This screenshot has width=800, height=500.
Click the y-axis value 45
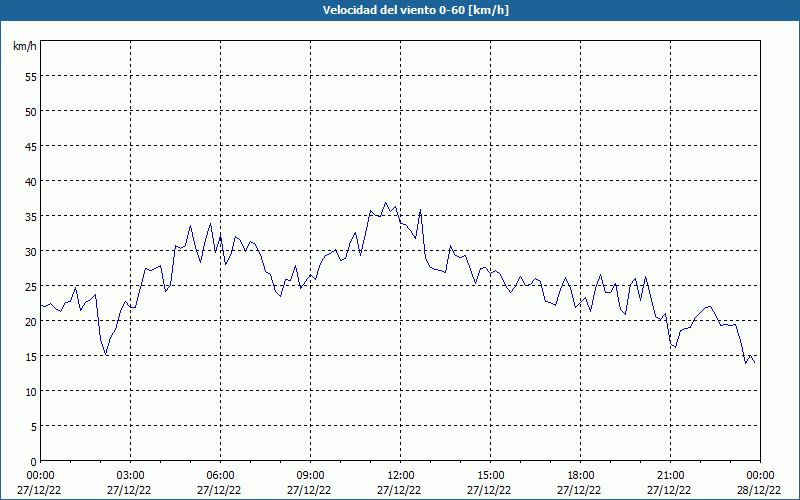tap(31, 146)
